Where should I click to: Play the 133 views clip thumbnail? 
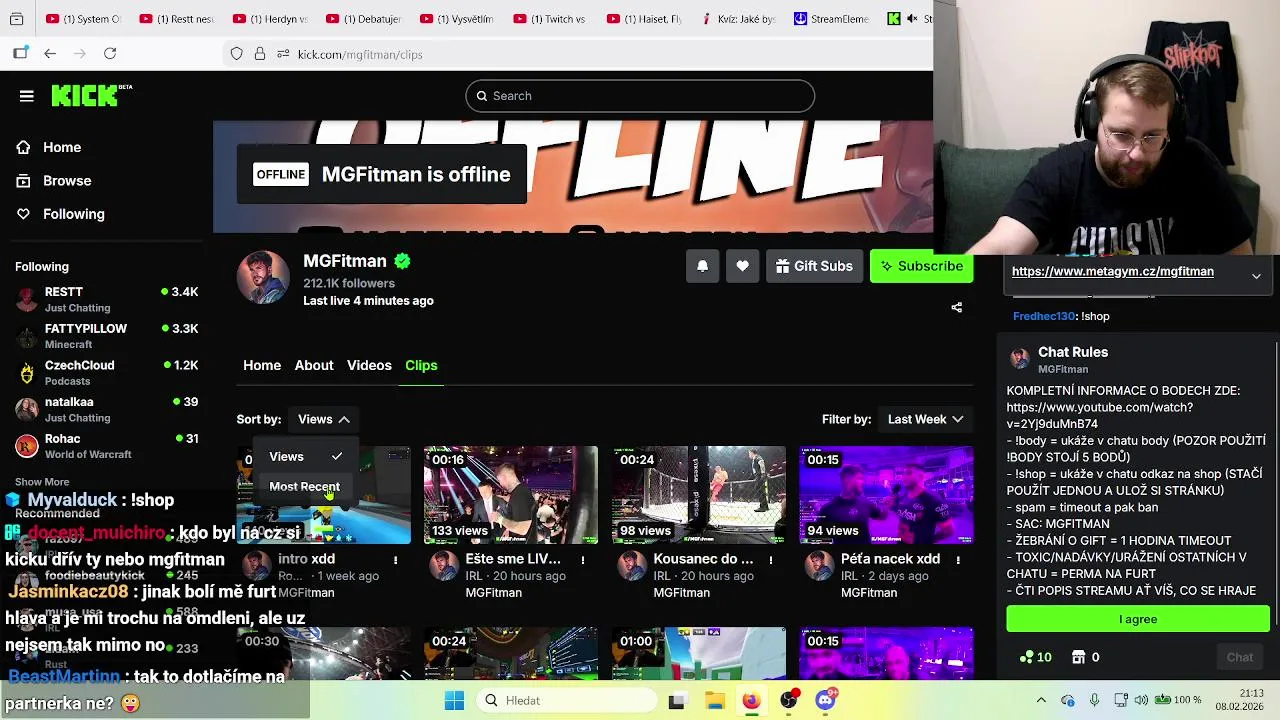point(511,495)
